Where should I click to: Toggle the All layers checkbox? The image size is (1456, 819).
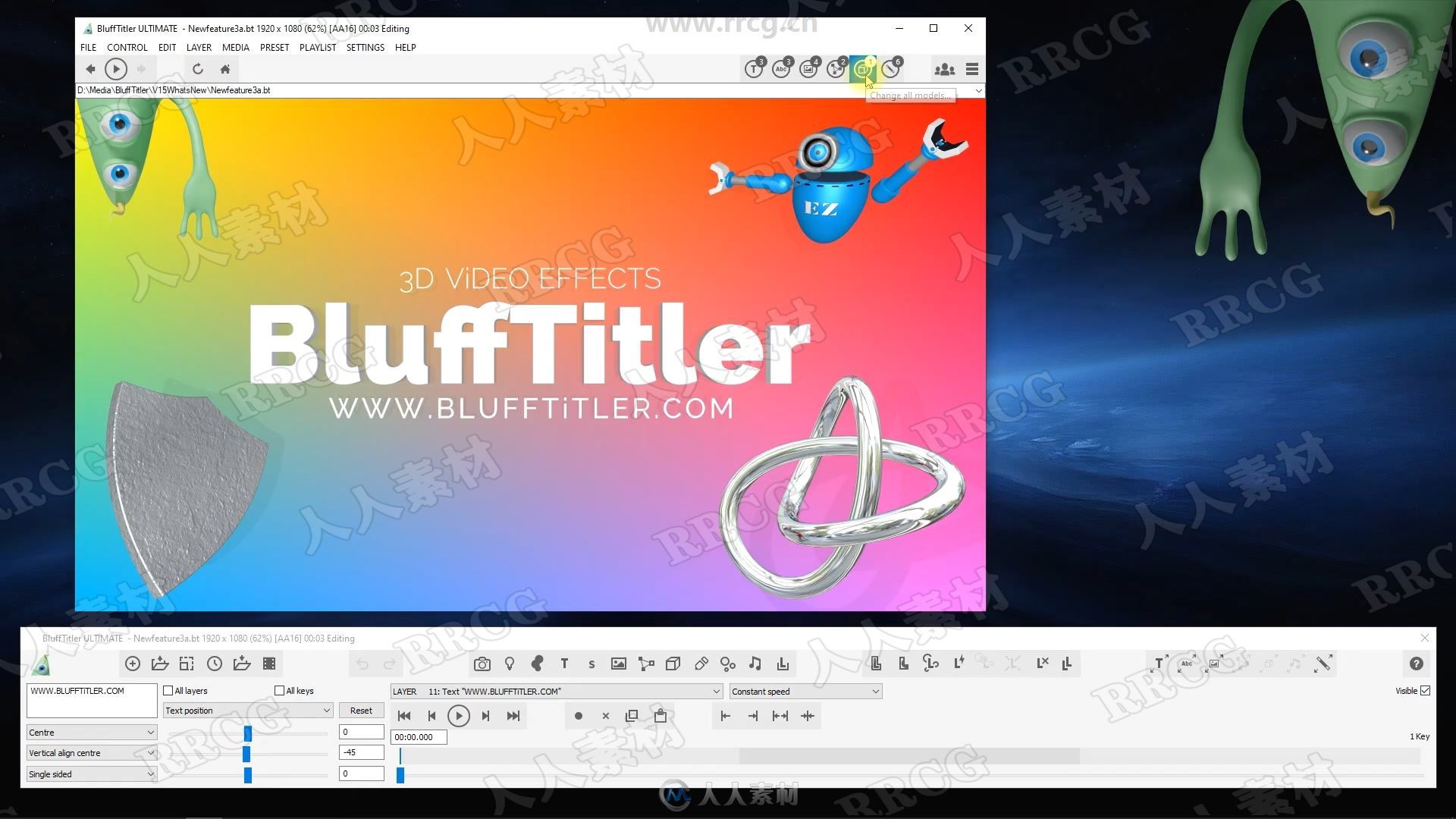click(x=167, y=690)
